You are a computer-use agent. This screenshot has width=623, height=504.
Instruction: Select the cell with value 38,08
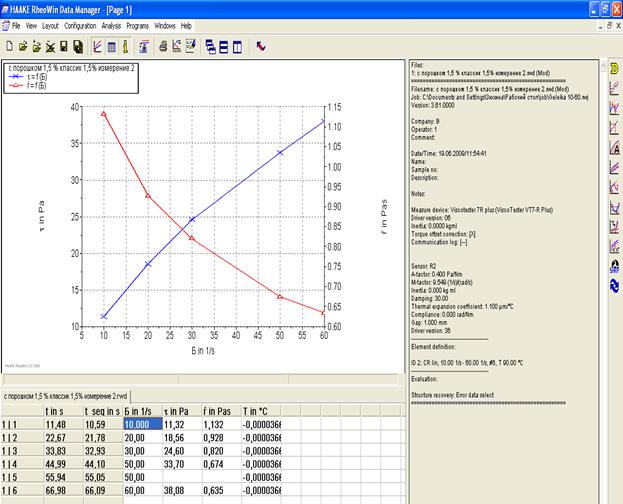pyautogui.click(x=182, y=490)
